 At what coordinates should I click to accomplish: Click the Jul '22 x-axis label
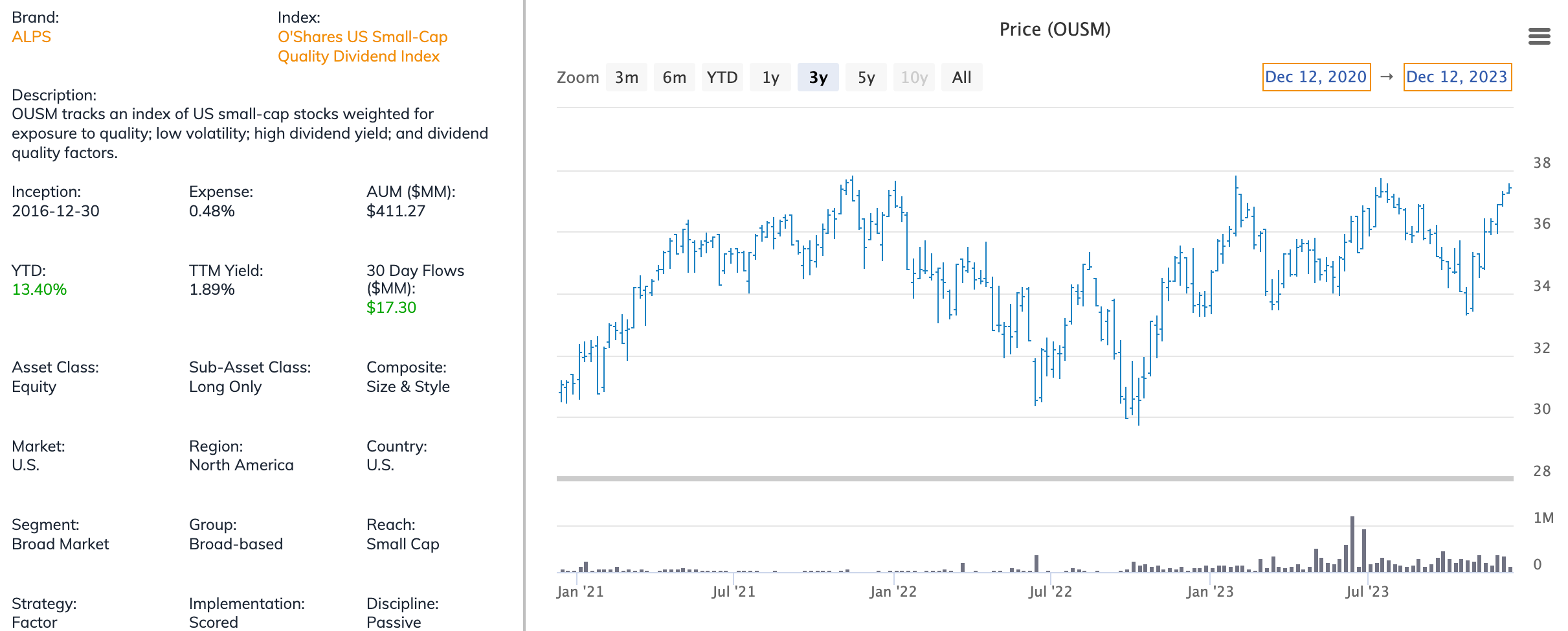pyautogui.click(x=1050, y=591)
